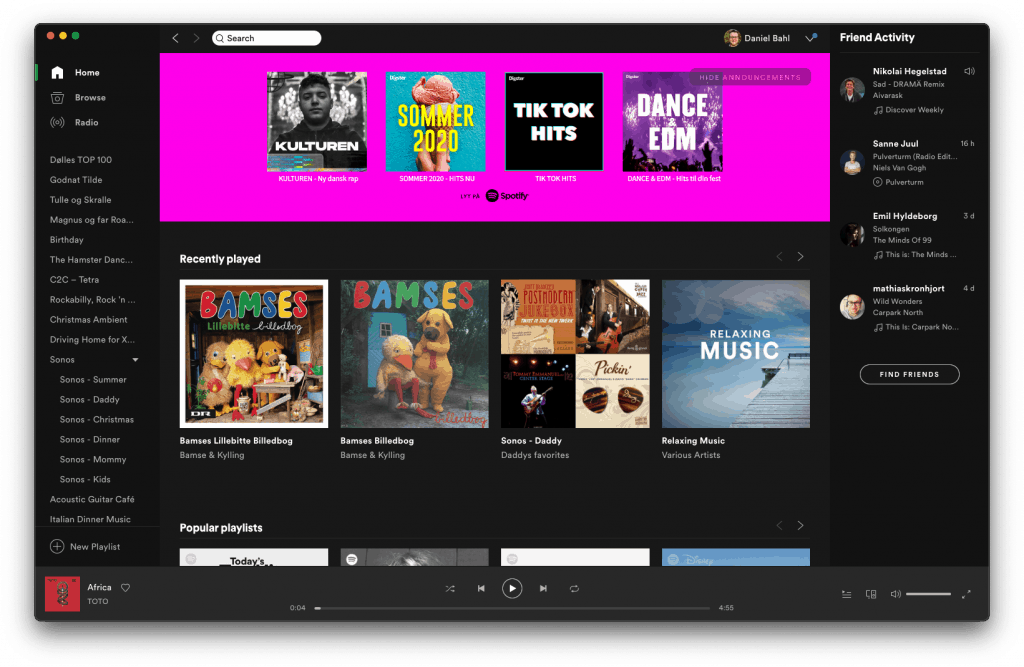Viewport: 1024px width, 667px height.
Task: Like Africa with the heart icon
Action: [125, 587]
